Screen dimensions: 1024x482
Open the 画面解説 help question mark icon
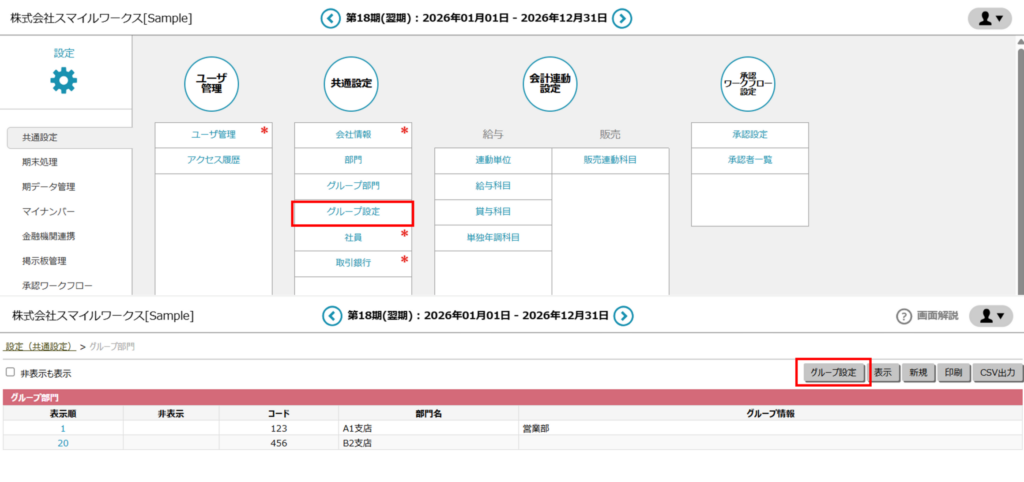click(903, 316)
